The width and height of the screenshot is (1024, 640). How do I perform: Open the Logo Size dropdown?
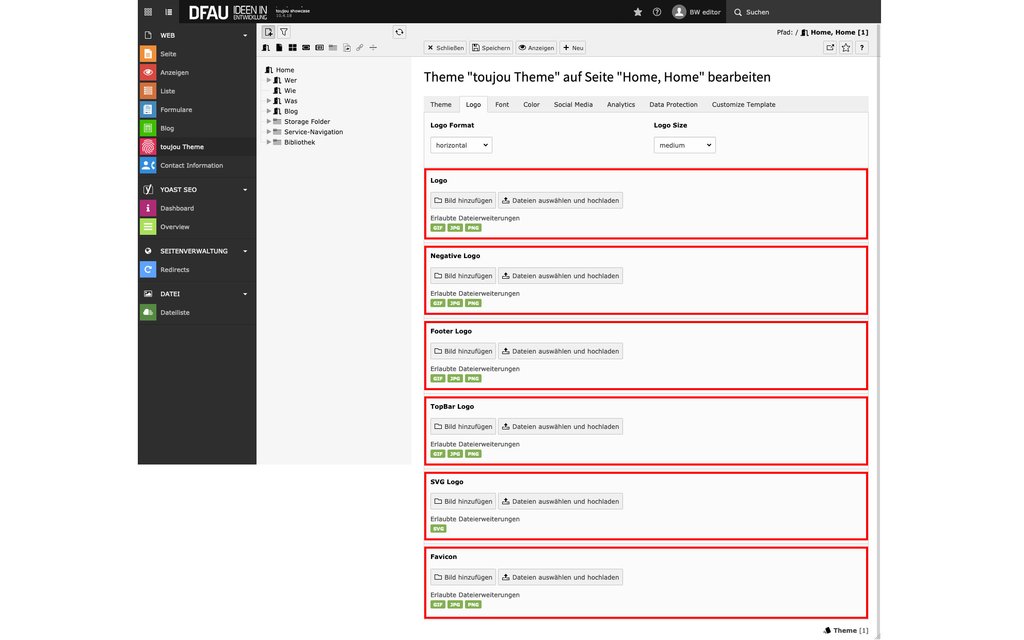click(684, 145)
